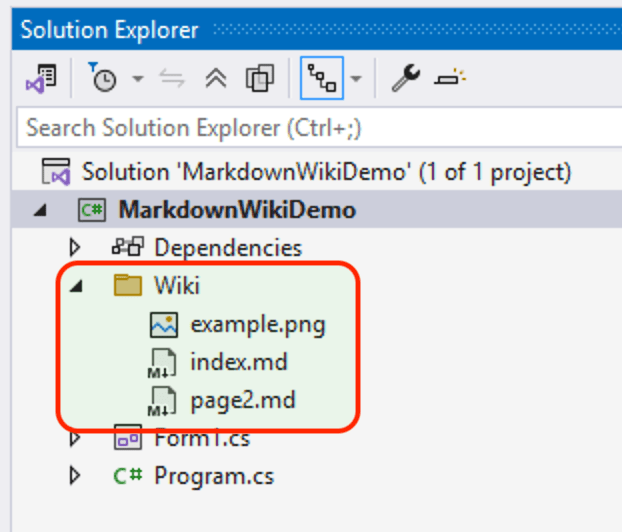Collapse the Wiki folder arrow
Image resolution: width=622 pixels, height=532 pixels.
(74, 286)
